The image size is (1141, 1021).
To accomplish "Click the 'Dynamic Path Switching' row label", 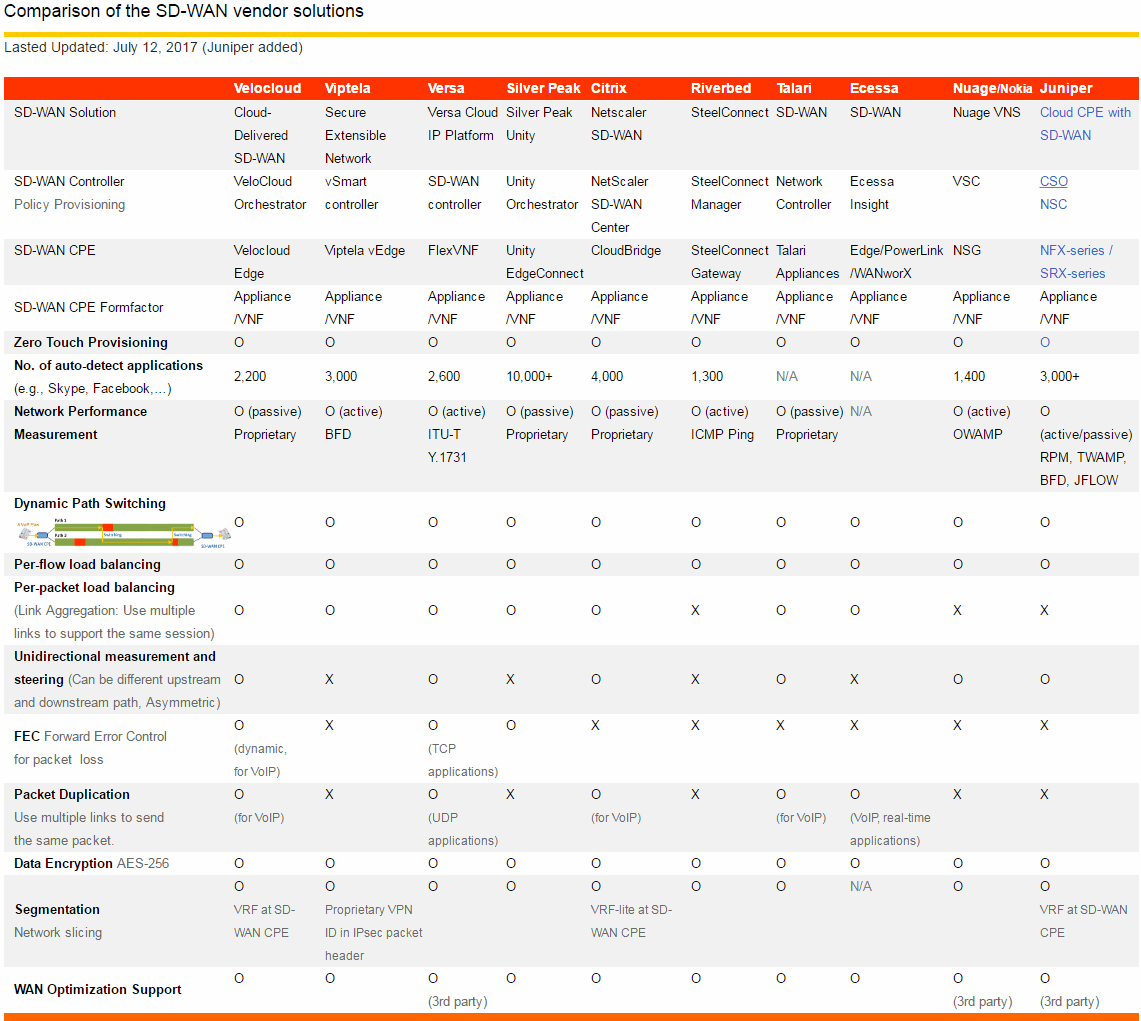I will [90, 504].
